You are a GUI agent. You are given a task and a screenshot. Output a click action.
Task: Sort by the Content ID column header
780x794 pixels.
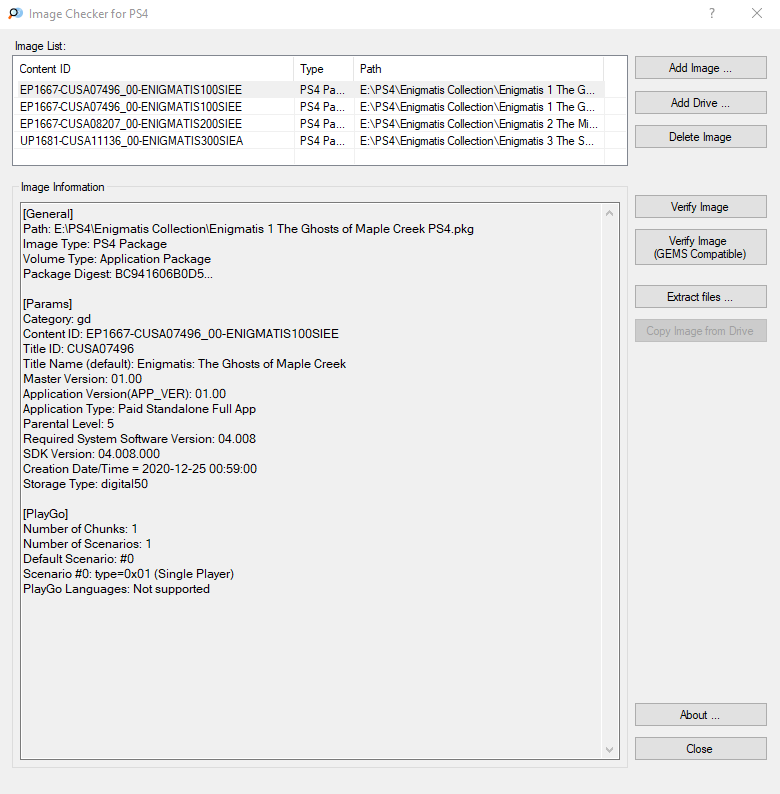tap(155, 69)
